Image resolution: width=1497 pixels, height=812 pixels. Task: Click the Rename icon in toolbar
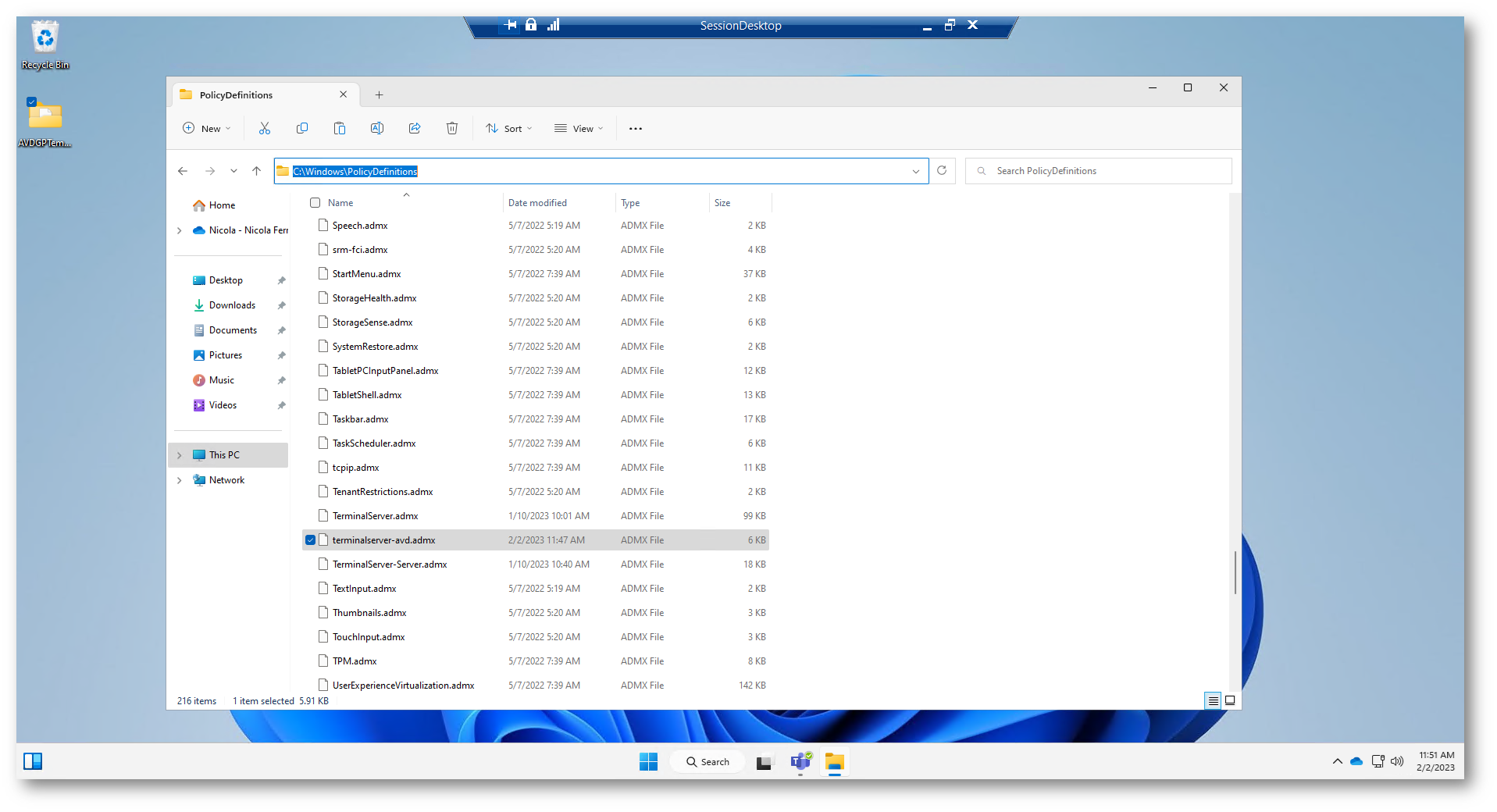(x=377, y=128)
